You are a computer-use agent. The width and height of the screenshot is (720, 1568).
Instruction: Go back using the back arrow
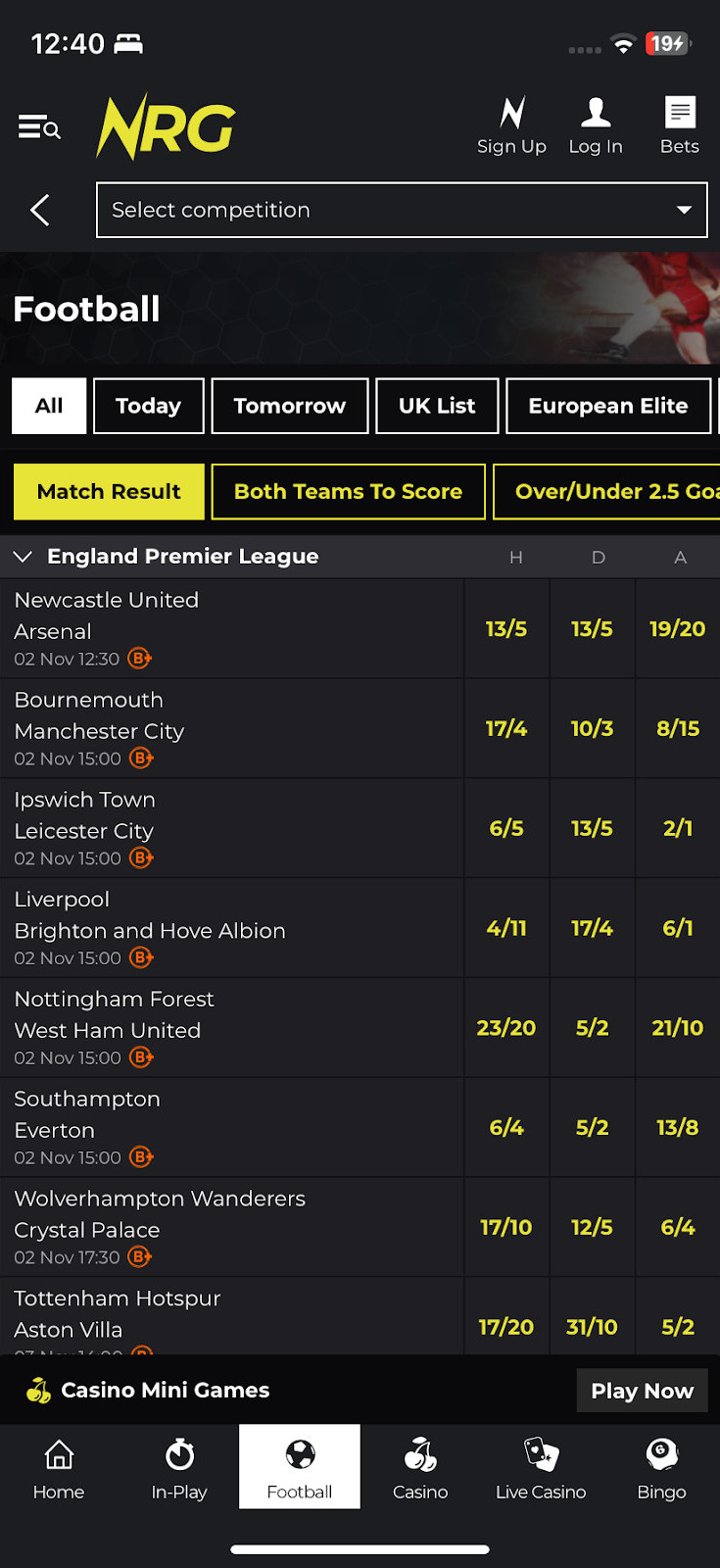point(40,210)
